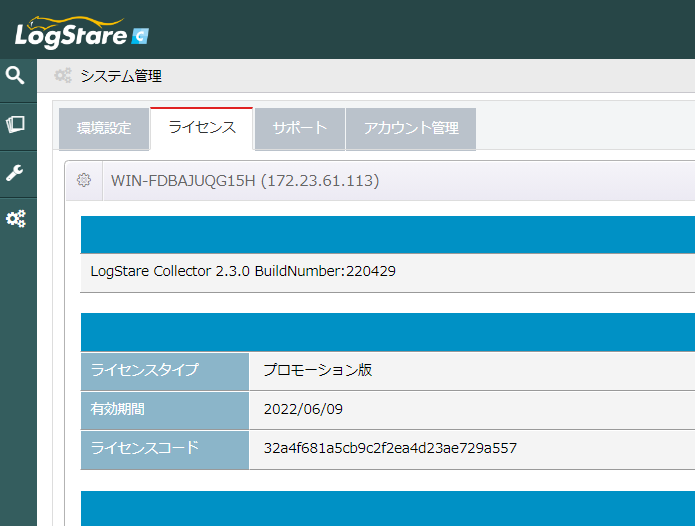Click the gear icon beside WIN-FDBAJUQG15H
Viewport: 695px width, 526px height.
pos(84,180)
